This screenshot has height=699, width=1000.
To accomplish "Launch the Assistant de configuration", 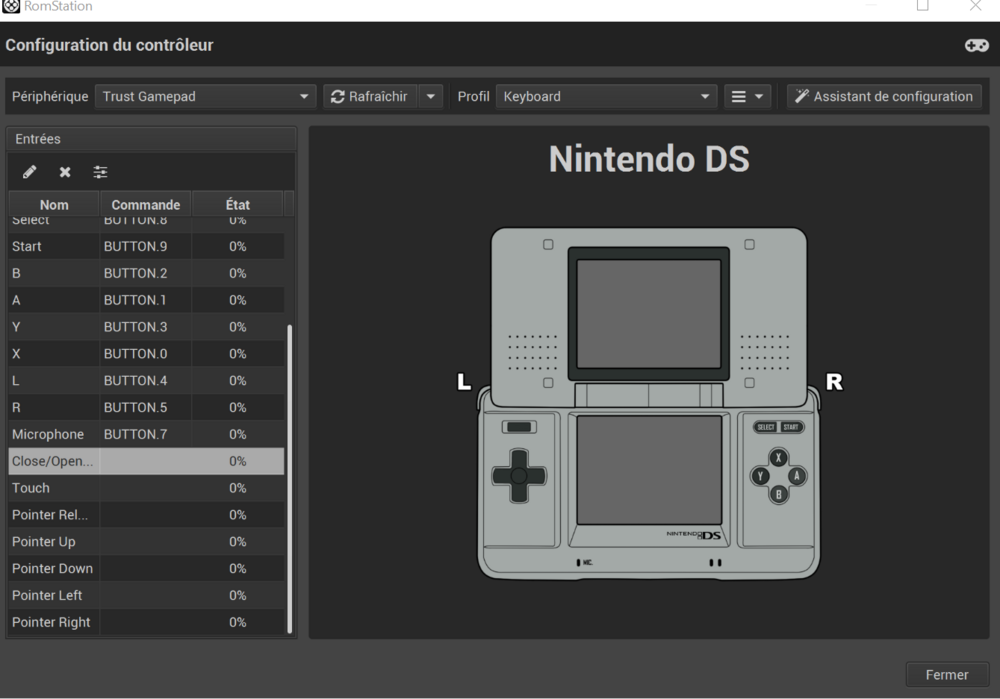I will 884,97.
